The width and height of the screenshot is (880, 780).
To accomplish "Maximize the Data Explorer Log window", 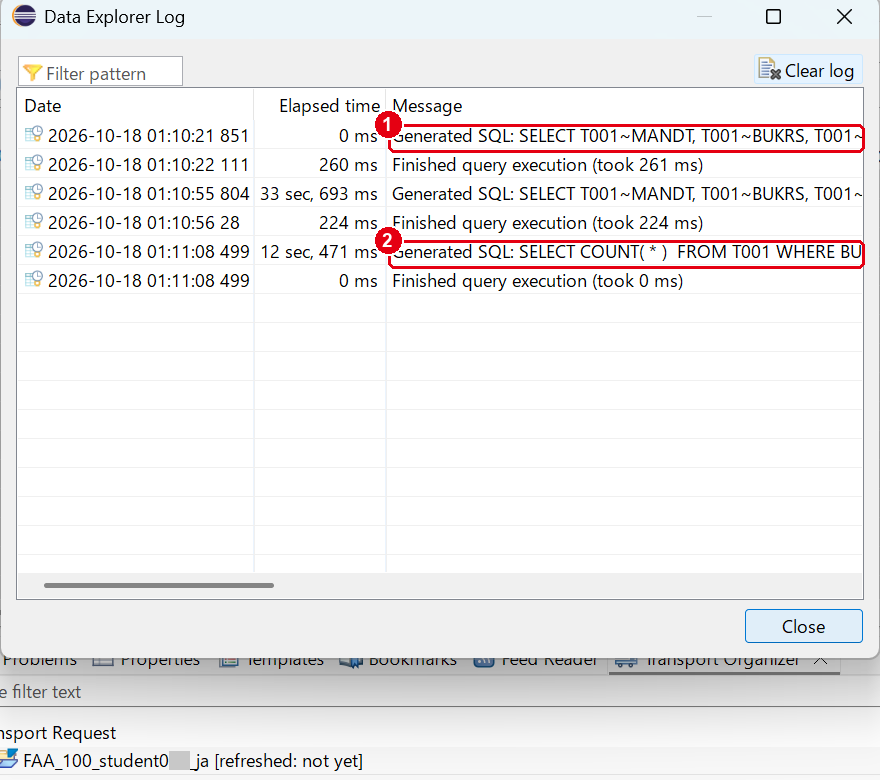I will pos(773,17).
